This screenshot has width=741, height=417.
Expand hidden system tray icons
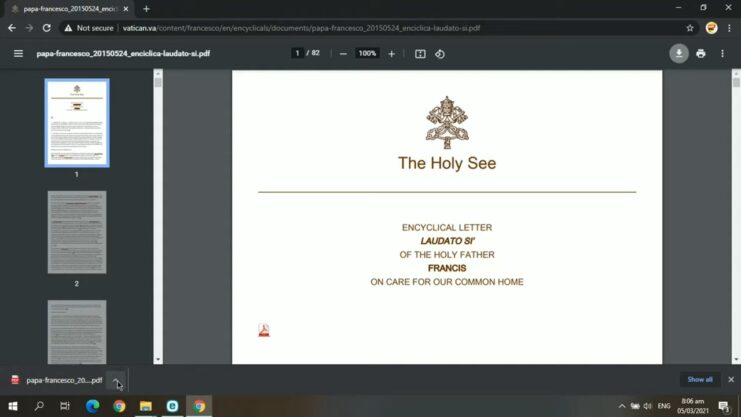[x=622, y=406]
